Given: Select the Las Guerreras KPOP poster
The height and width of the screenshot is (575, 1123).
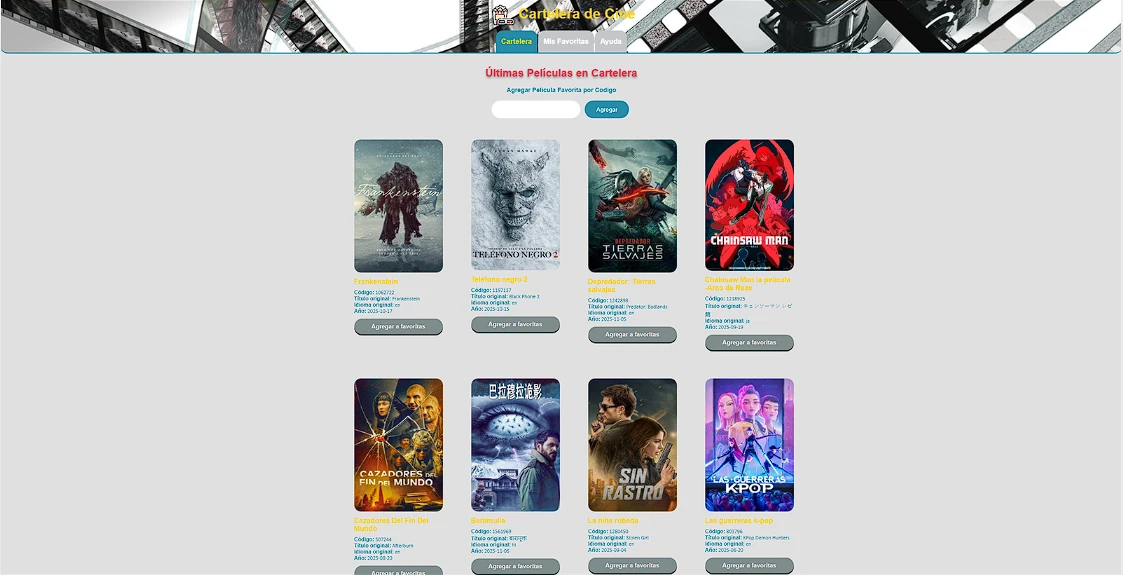Looking at the screenshot, I should pyautogui.click(x=749, y=445).
